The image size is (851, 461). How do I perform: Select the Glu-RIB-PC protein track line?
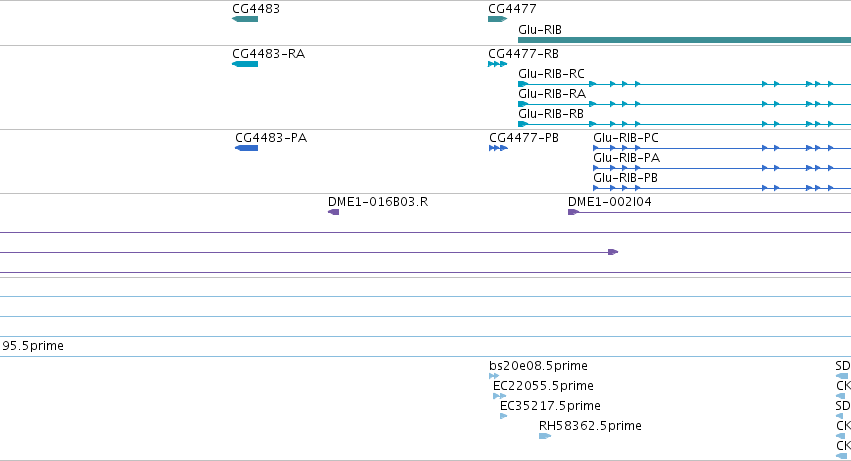pos(722,148)
